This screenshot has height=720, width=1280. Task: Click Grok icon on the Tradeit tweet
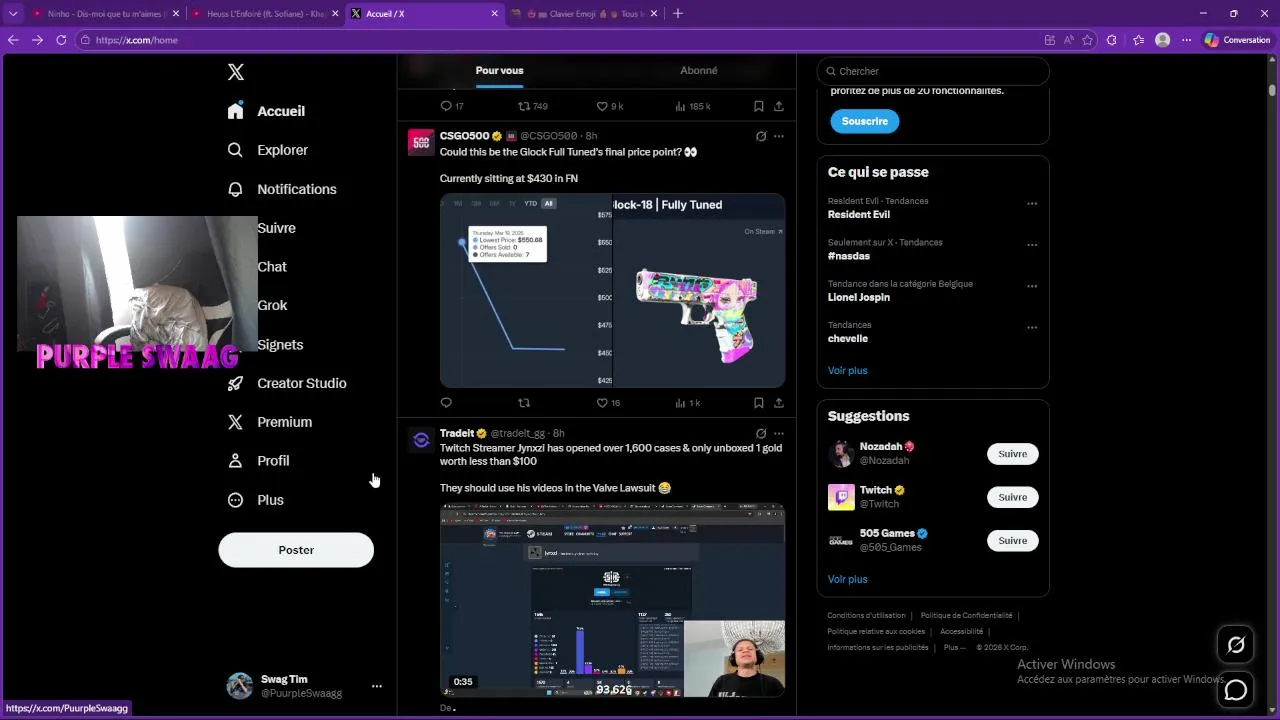tap(761, 433)
